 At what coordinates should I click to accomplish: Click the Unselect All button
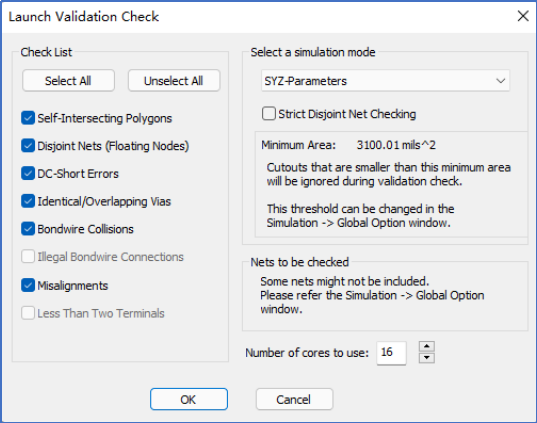coord(174,81)
